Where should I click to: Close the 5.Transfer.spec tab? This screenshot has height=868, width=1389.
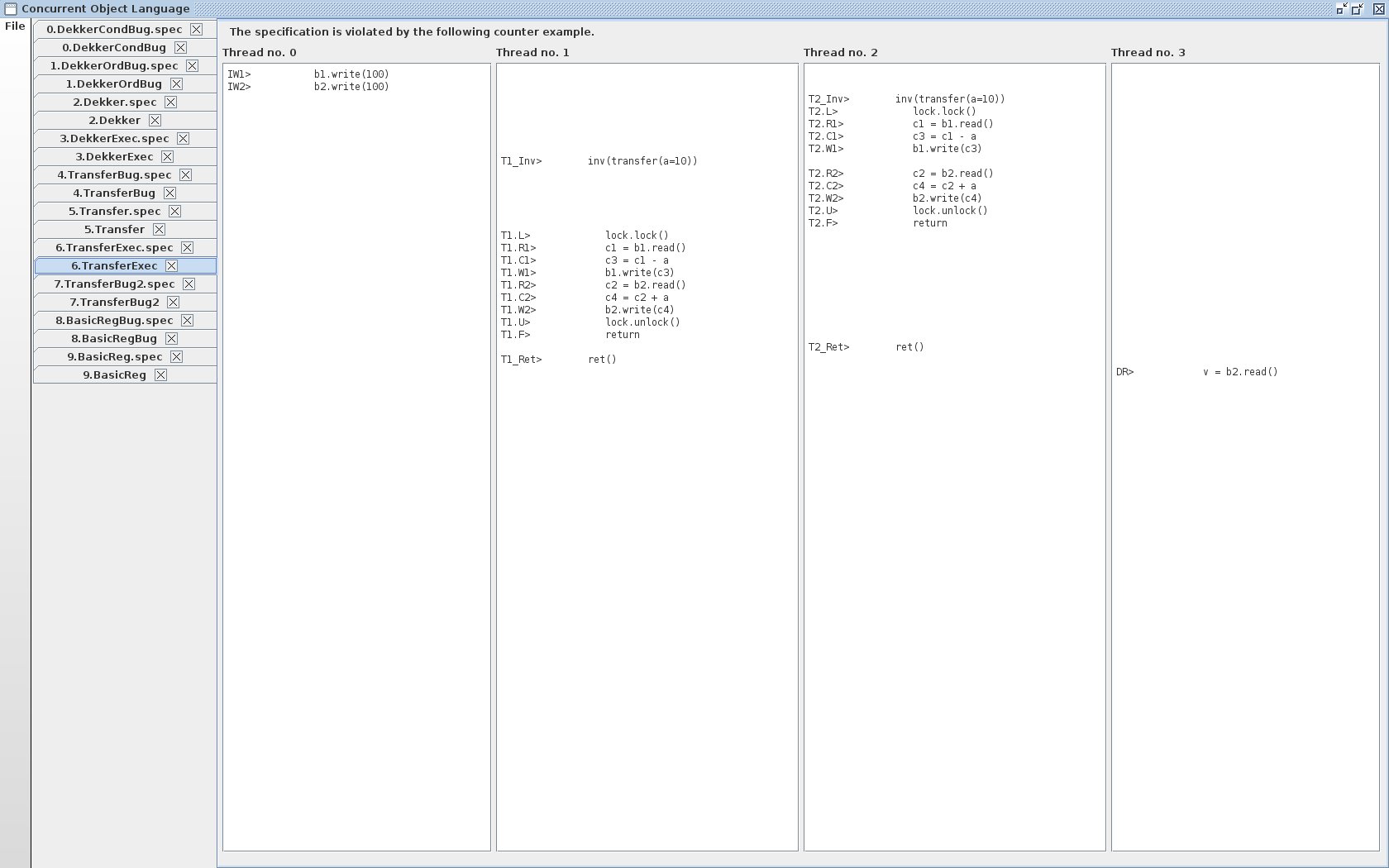coord(174,211)
